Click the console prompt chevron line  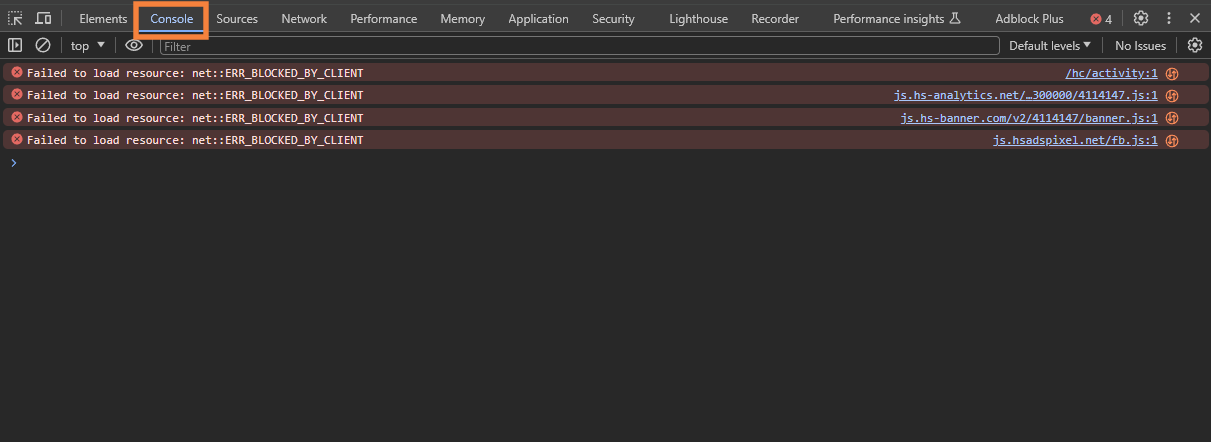click(x=600, y=162)
